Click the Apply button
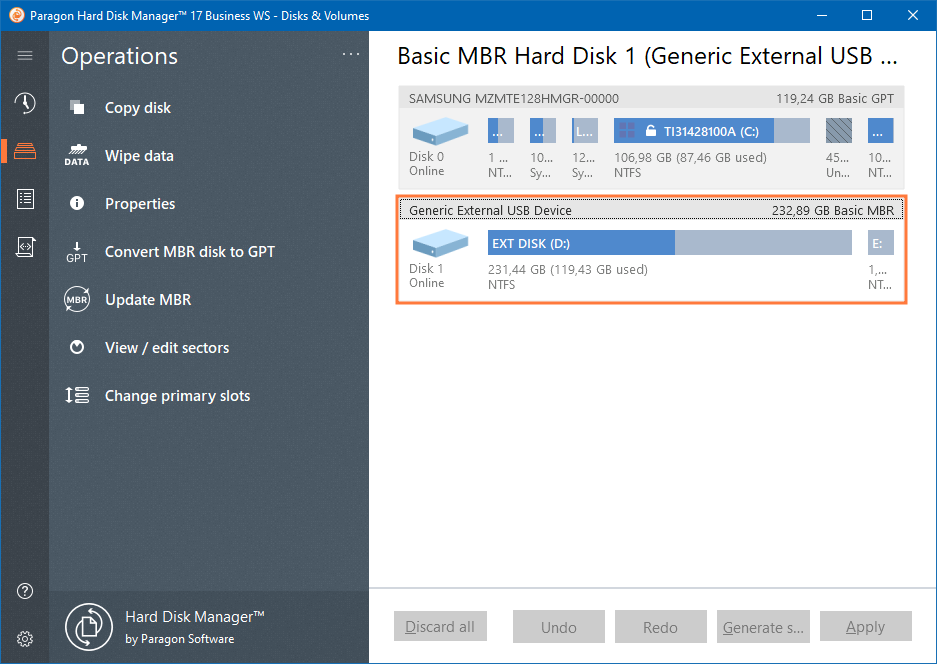 click(866, 626)
